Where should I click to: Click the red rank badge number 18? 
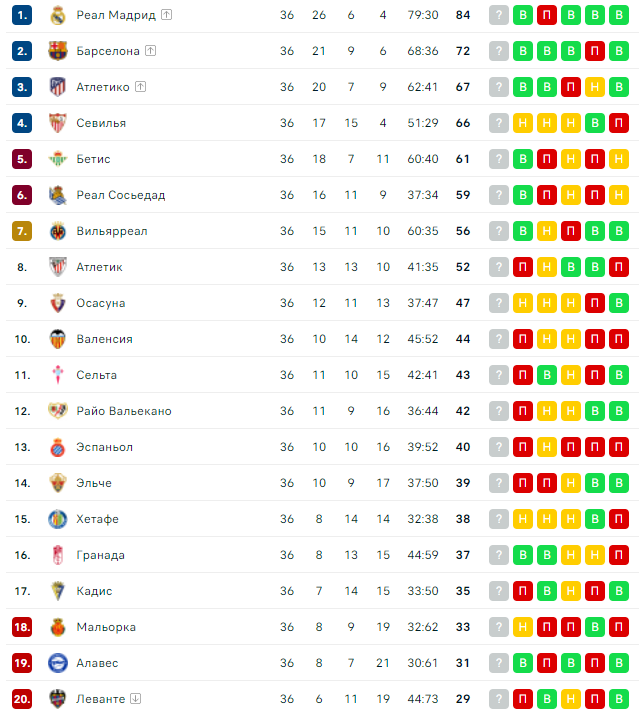(22, 627)
